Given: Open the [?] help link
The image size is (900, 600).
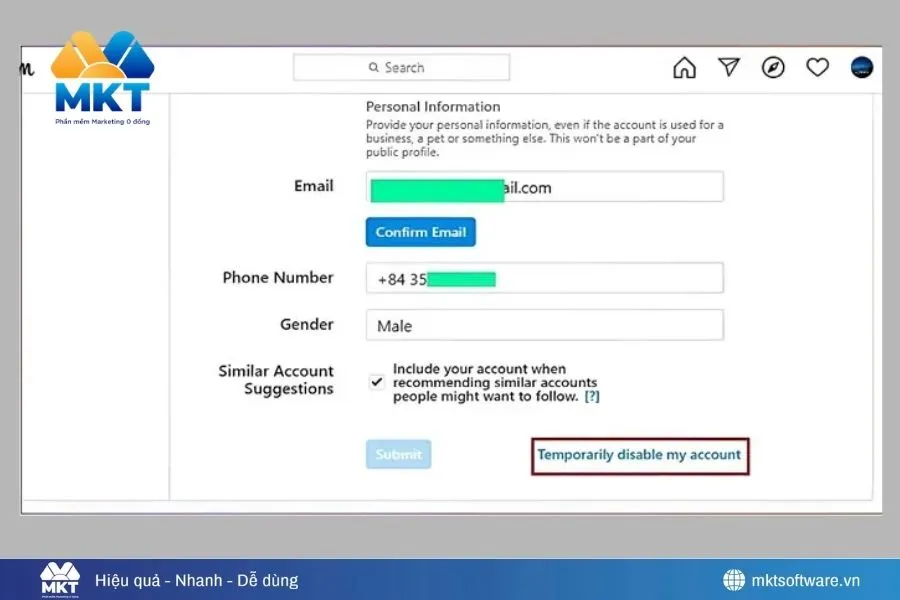Looking at the screenshot, I should [592, 396].
